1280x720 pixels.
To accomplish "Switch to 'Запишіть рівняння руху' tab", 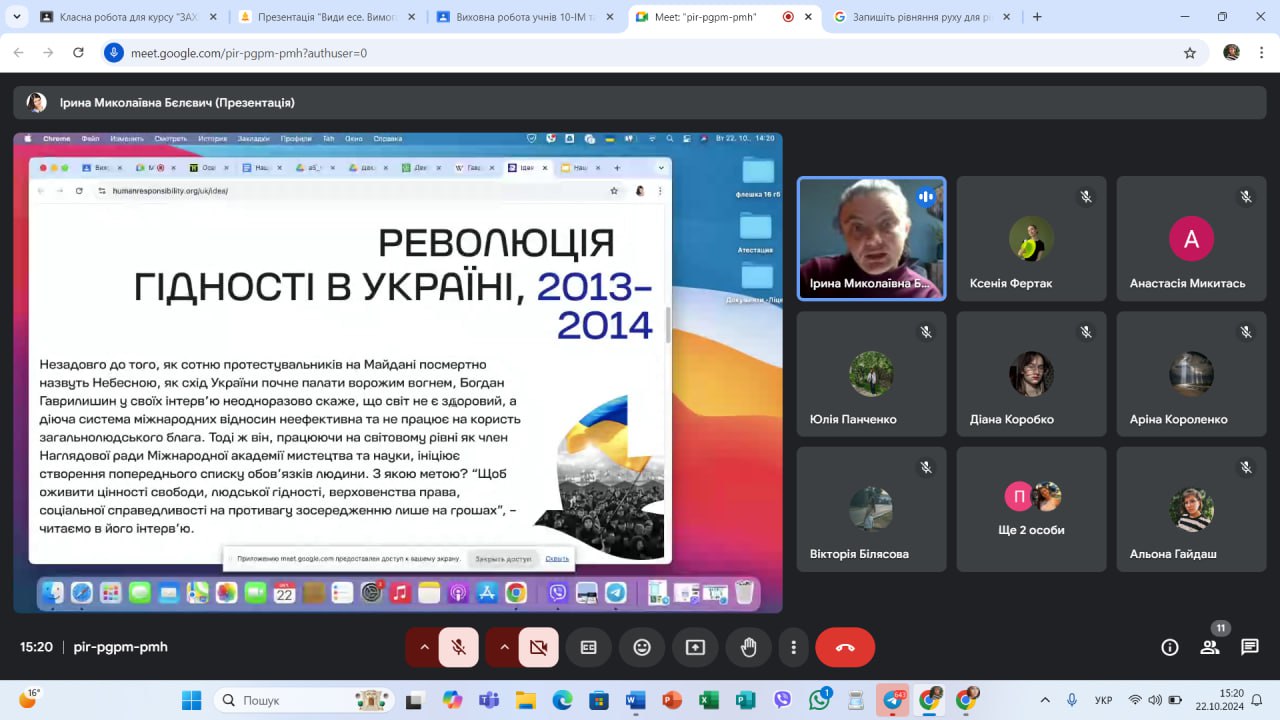I will coord(920,17).
